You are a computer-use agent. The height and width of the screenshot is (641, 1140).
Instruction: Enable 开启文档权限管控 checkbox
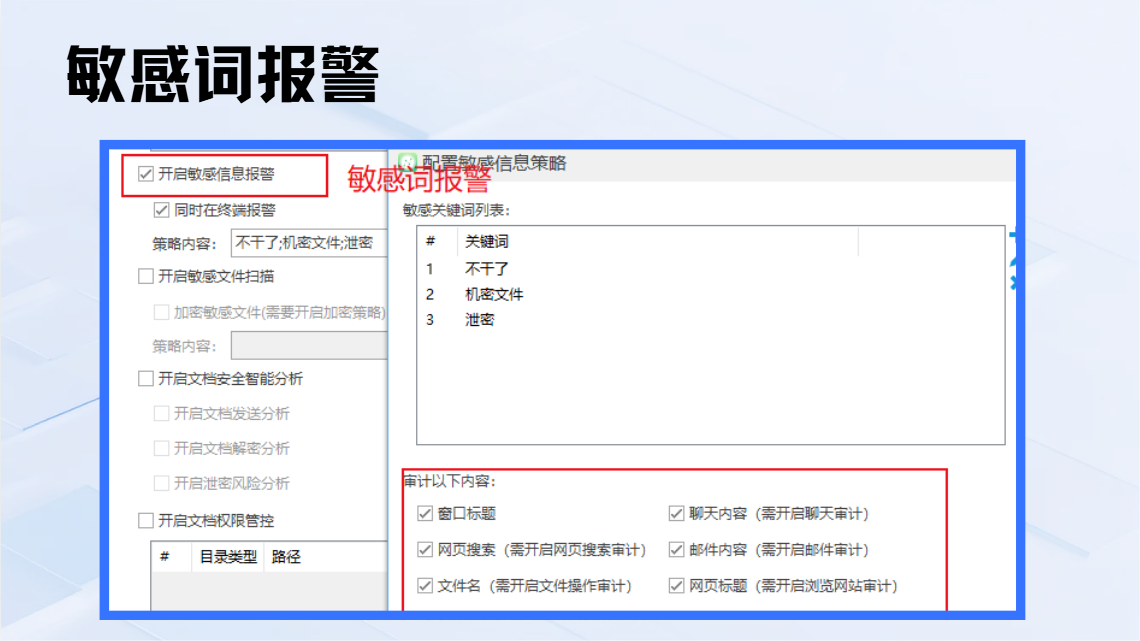click(x=145, y=520)
